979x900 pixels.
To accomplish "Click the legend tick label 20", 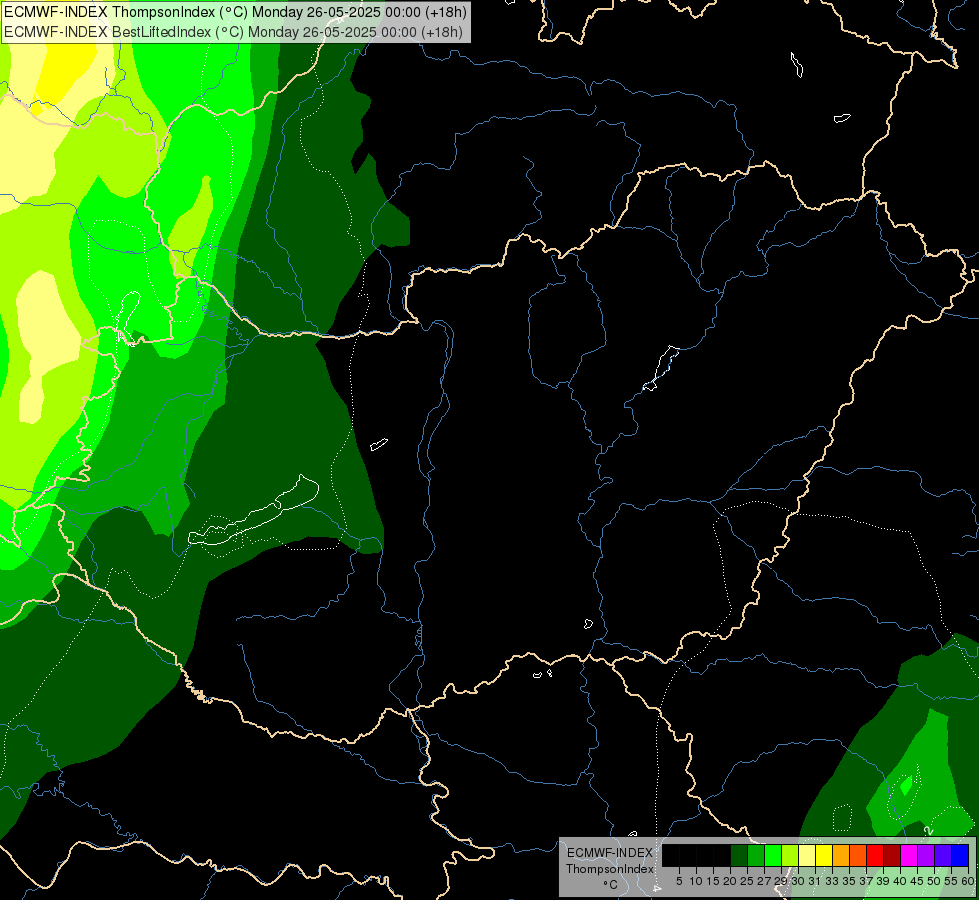I will point(730,881).
